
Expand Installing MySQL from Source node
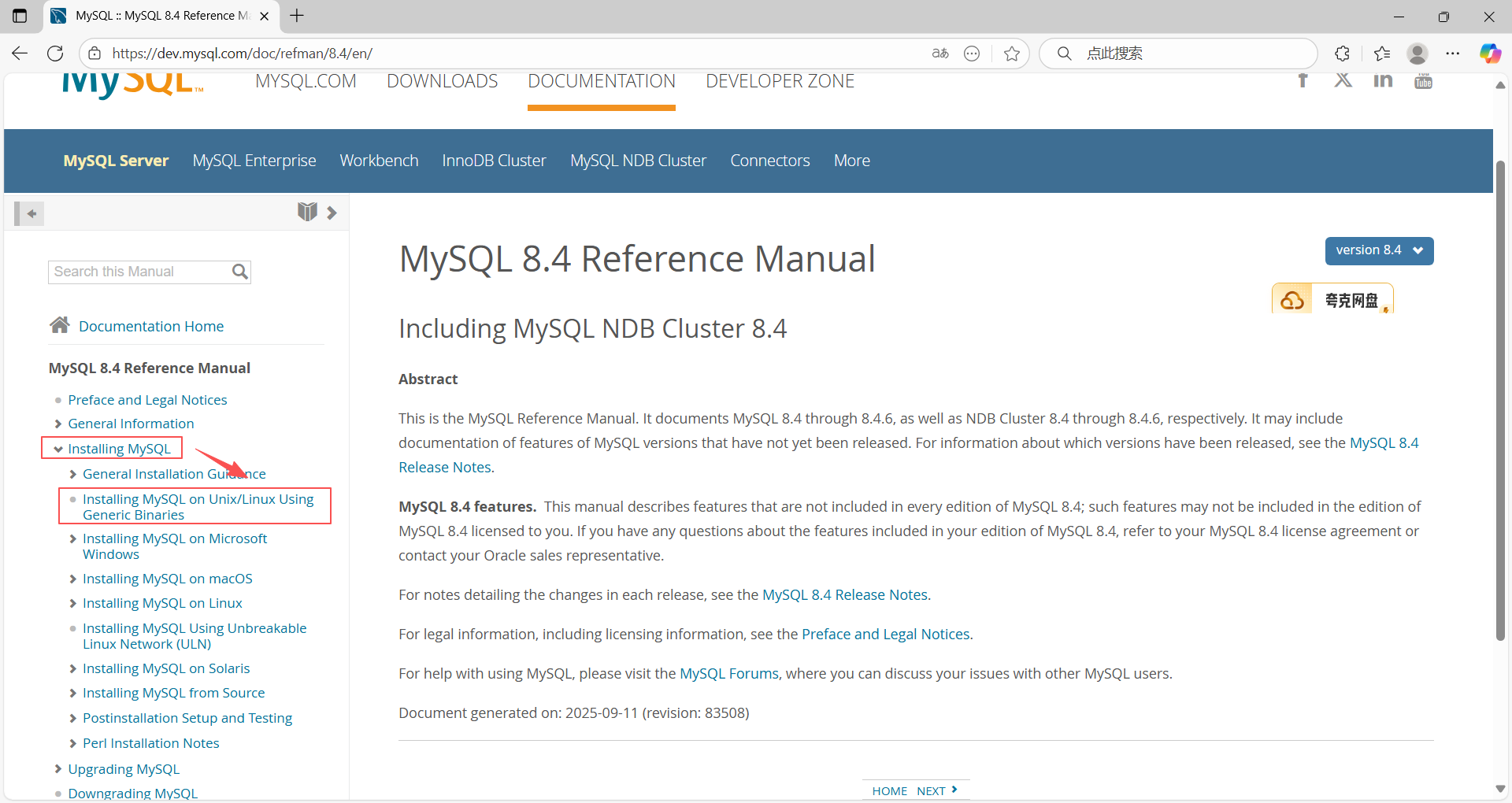coord(72,693)
